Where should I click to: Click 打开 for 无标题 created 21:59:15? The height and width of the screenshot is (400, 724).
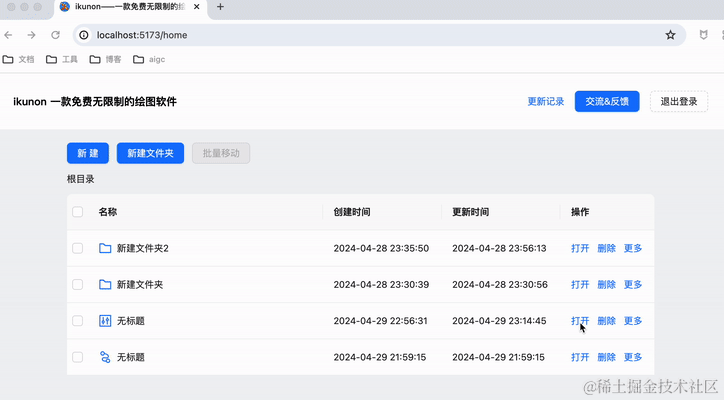pyautogui.click(x=580, y=357)
